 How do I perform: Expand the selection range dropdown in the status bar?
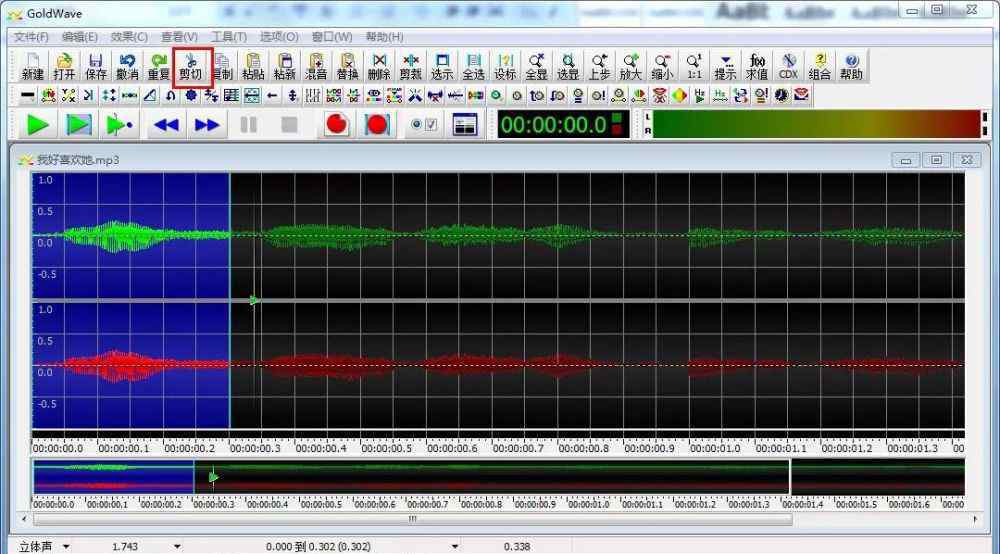click(x=455, y=547)
